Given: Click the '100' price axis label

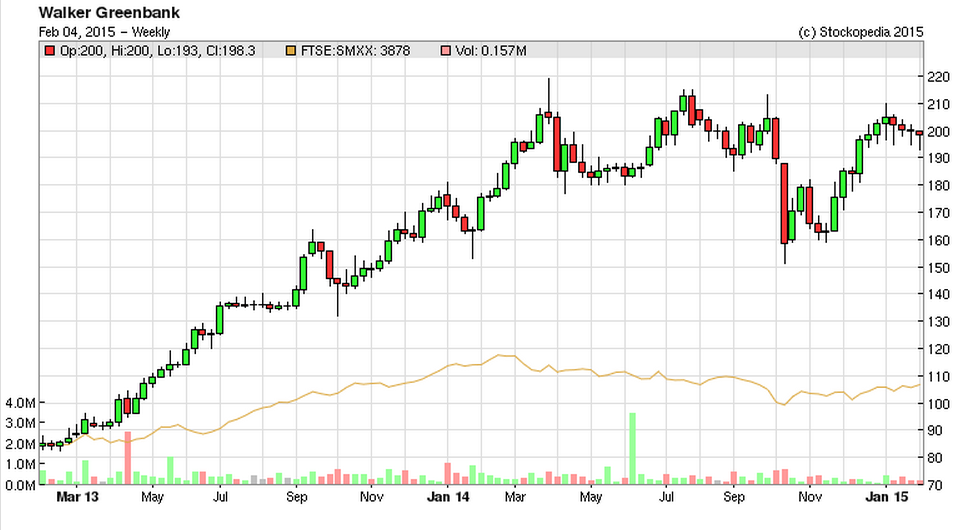Looking at the screenshot, I should coord(938,403).
